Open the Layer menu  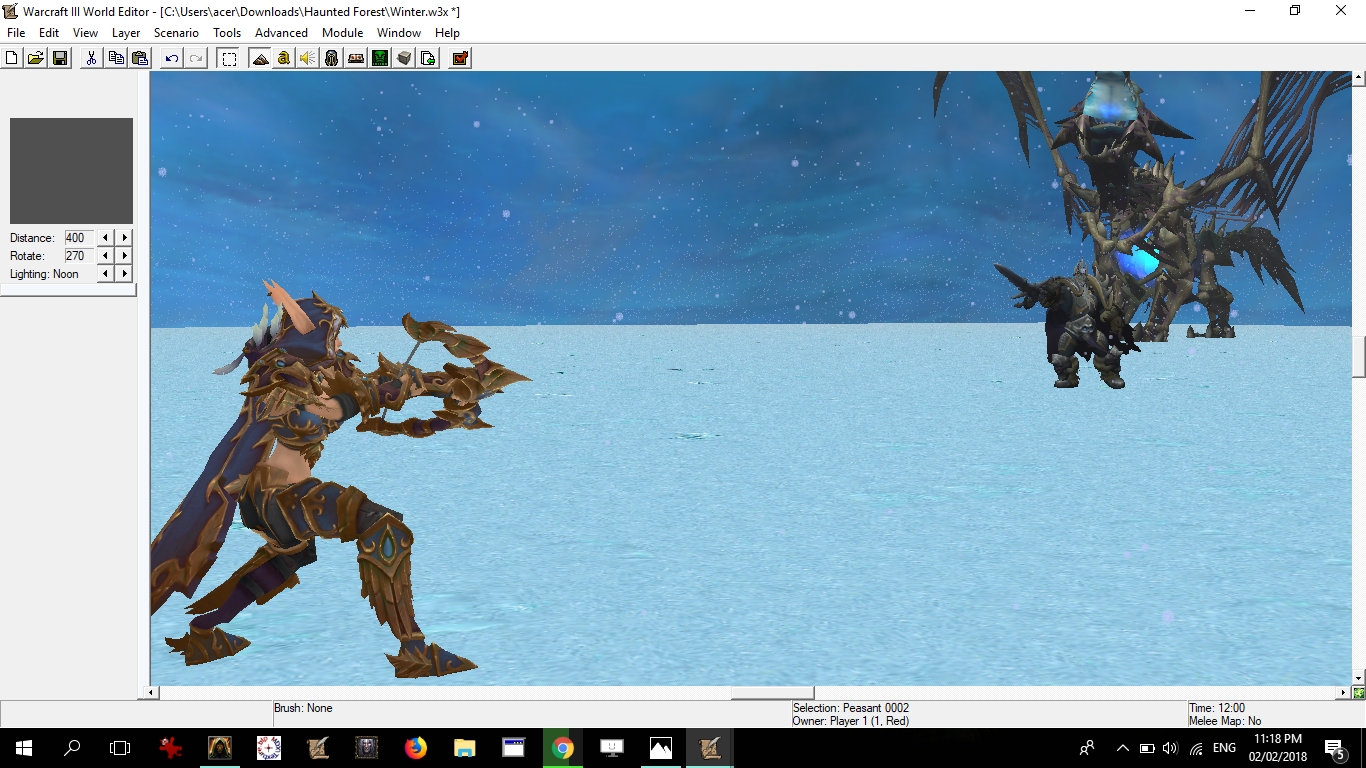coord(126,33)
